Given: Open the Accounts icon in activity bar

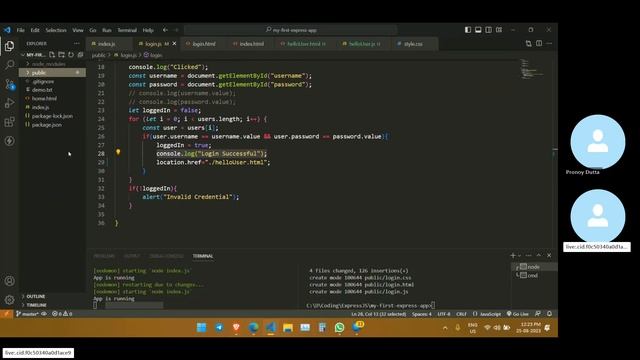Looking at the screenshot, I should point(9,281).
